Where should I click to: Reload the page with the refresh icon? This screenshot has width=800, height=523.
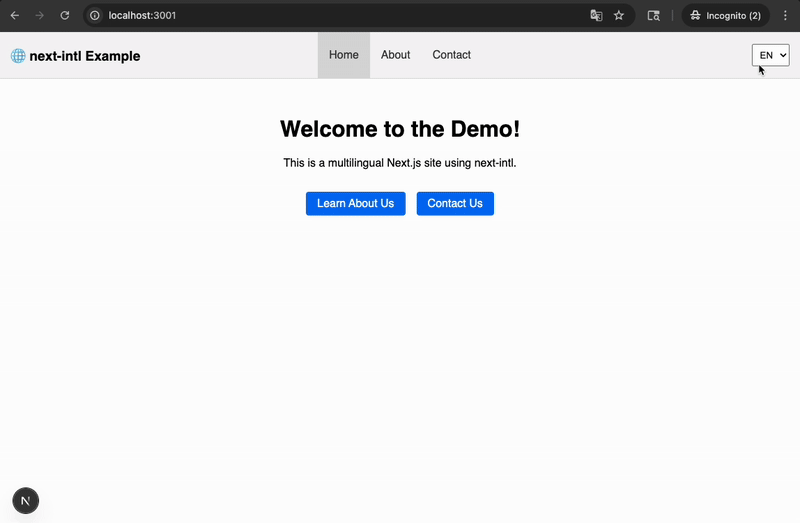pyautogui.click(x=64, y=15)
